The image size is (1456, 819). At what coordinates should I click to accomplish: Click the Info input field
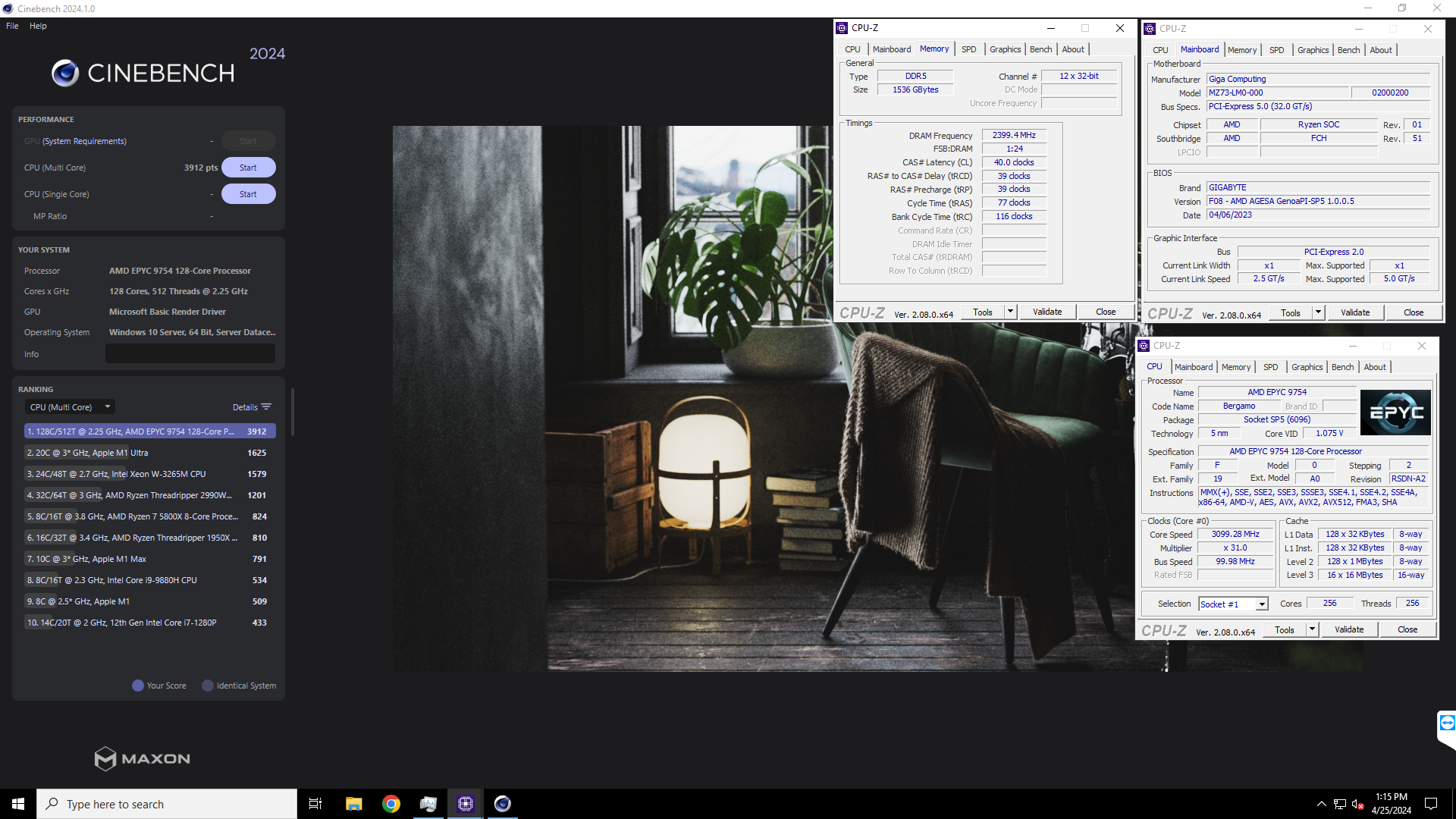(x=190, y=354)
